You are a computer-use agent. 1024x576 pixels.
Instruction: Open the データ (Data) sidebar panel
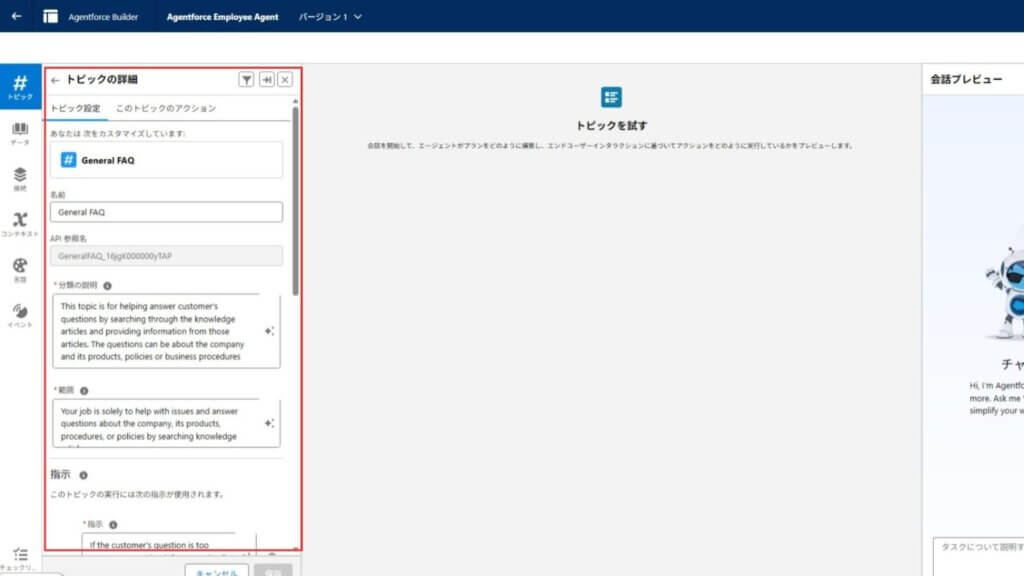pos(20,133)
